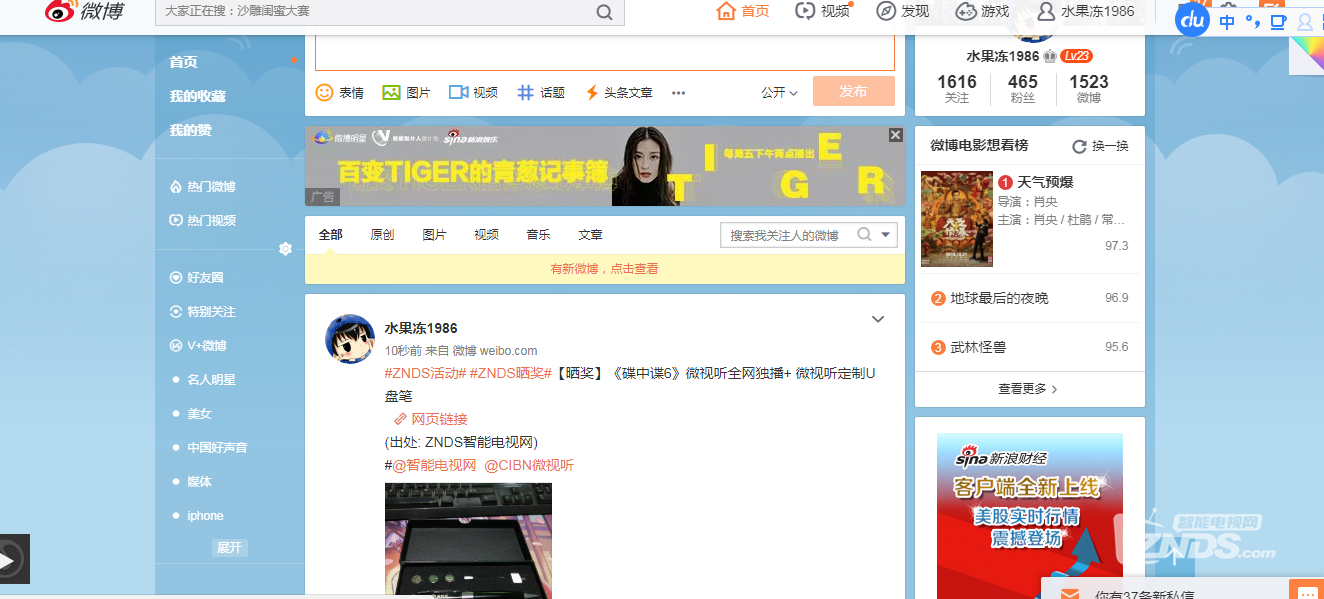Select the 全部 feed tab
This screenshot has width=1324, height=599.
tap(330, 235)
